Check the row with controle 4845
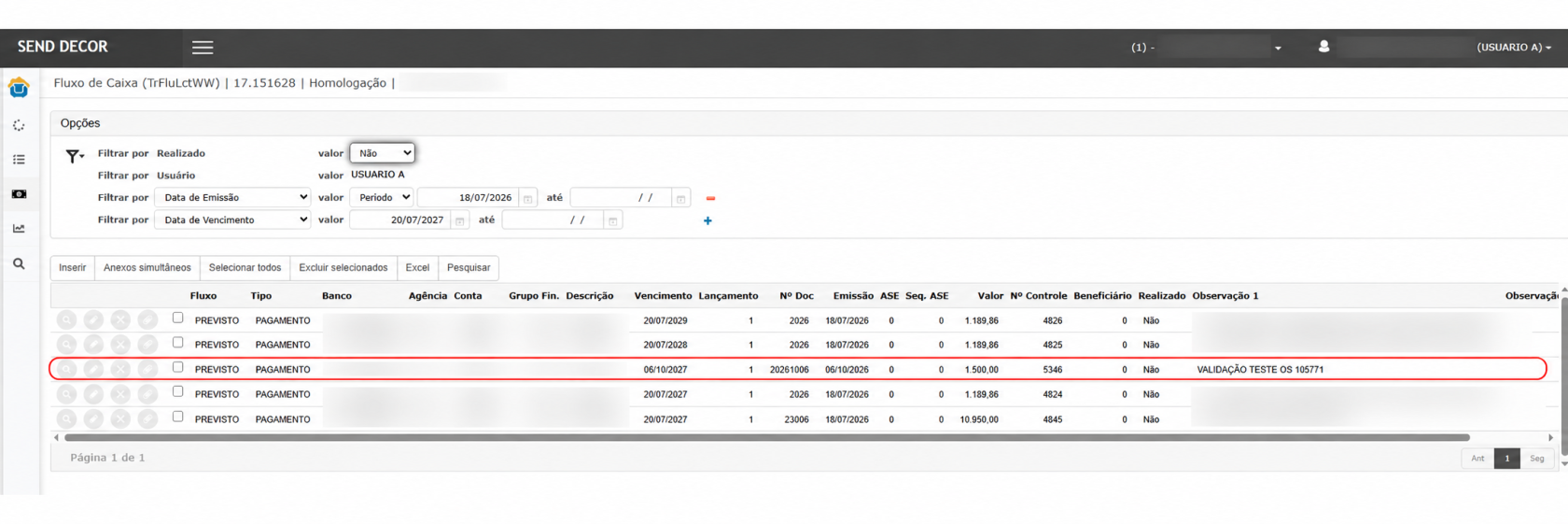Image resolution: width=1568 pixels, height=524 pixels. click(x=177, y=417)
